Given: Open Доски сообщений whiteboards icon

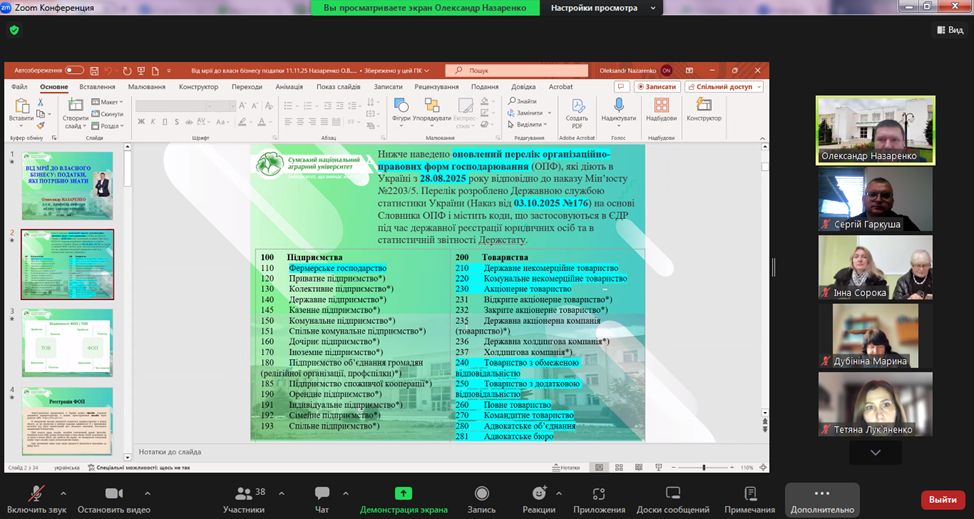Looking at the screenshot, I should click(x=673, y=493).
